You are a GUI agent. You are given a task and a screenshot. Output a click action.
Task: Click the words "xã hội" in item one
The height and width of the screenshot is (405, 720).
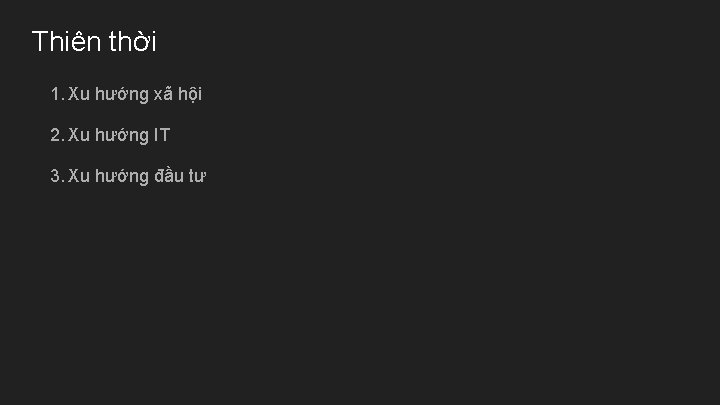coord(178,95)
